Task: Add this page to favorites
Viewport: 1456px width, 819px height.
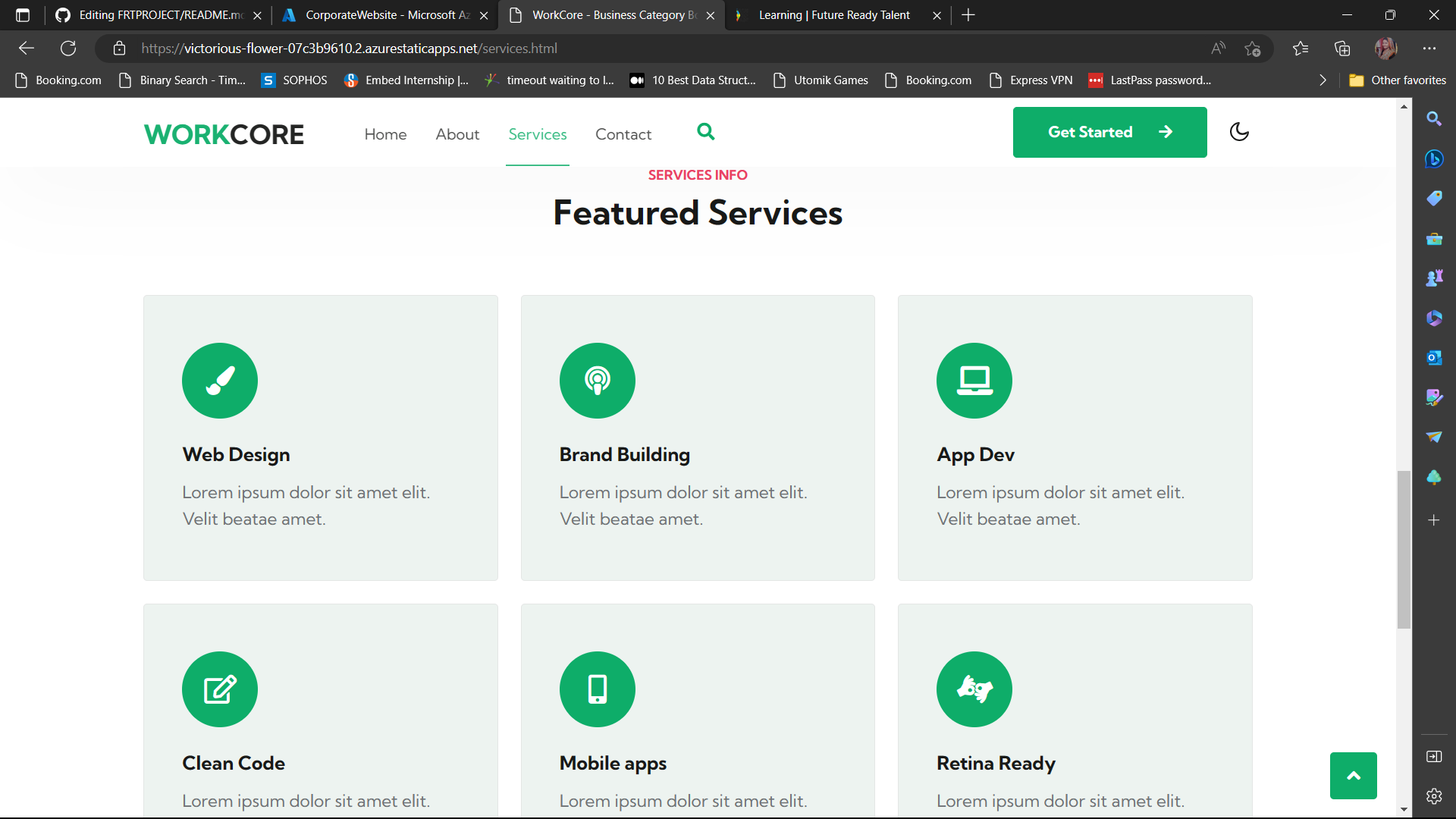Action: pos(1253,48)
